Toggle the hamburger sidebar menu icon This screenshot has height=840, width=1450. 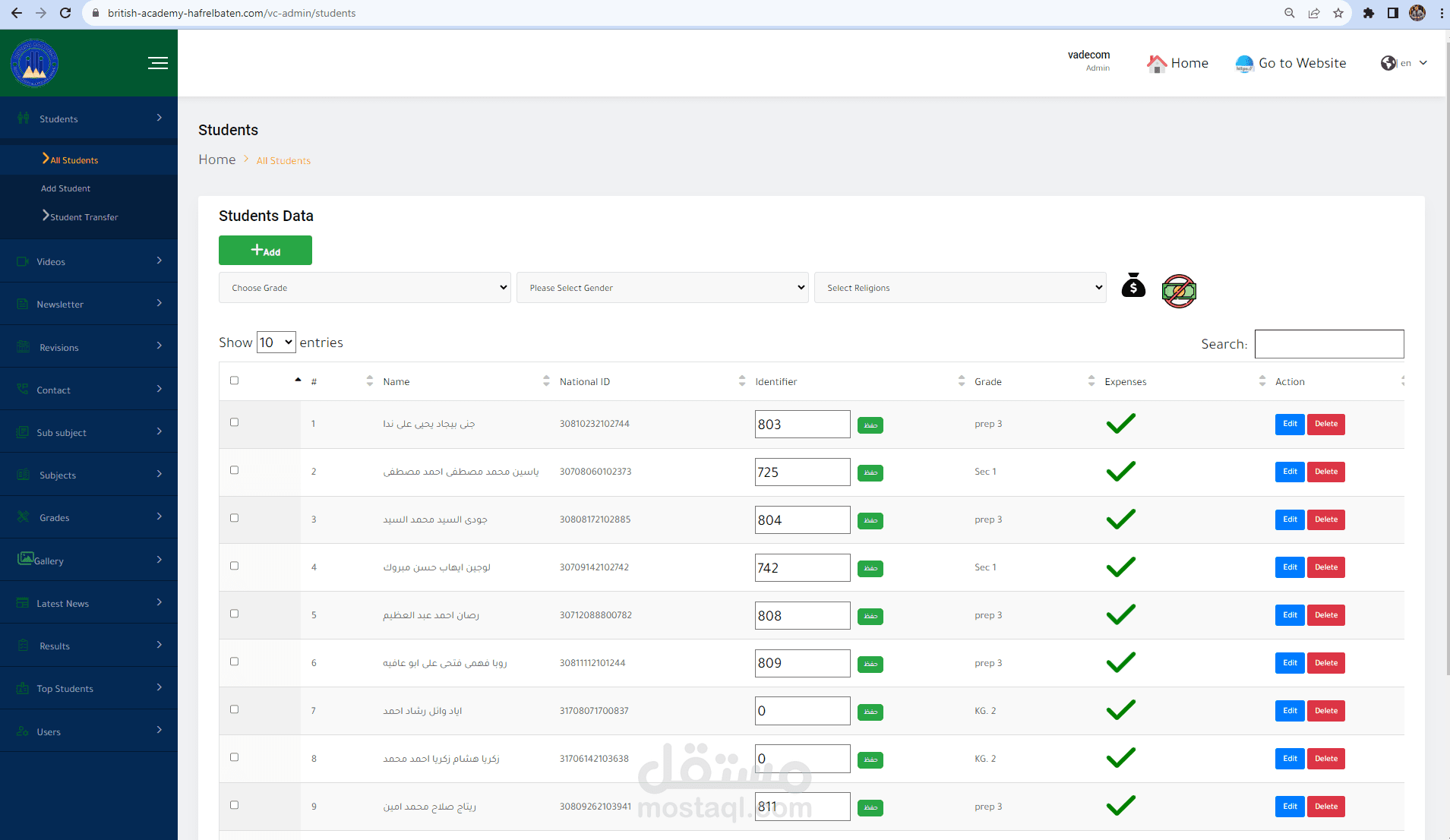158,63
